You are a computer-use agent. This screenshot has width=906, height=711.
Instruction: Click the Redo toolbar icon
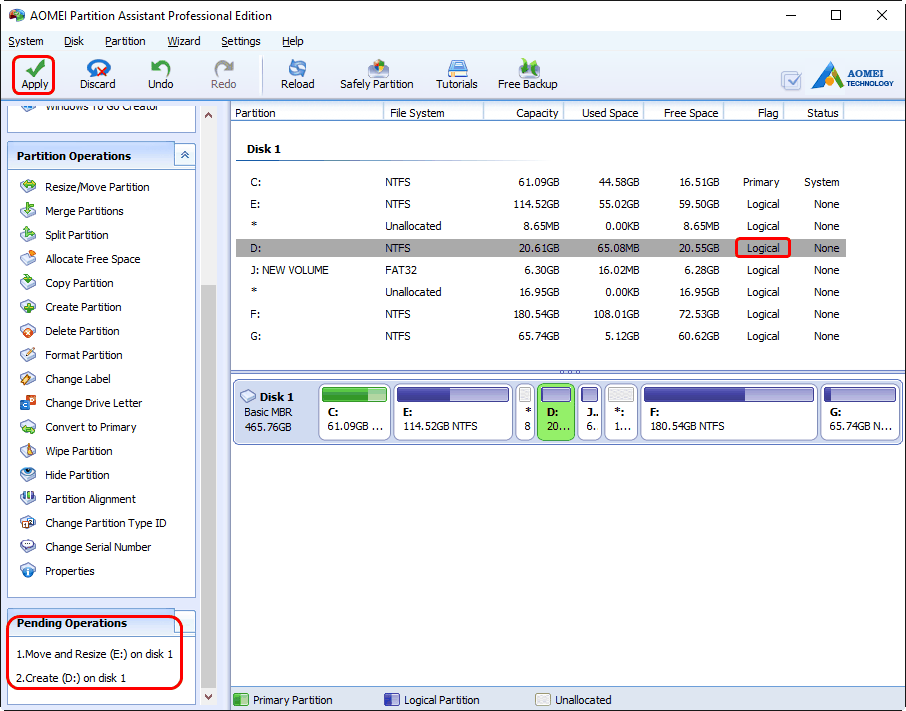pyautogui.click(x=223, y=75)
